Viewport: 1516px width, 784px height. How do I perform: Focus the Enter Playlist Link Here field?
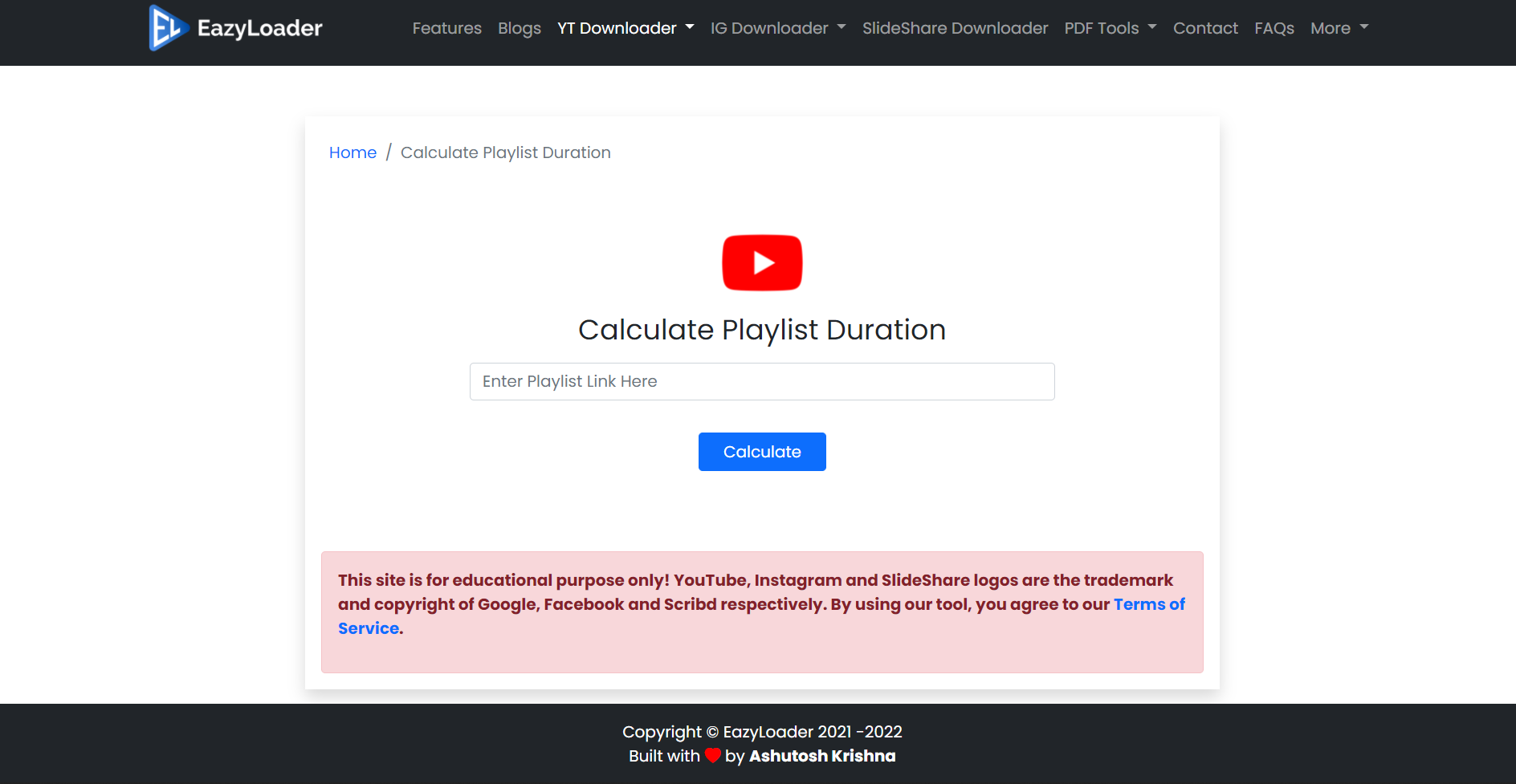pos(762,381)
